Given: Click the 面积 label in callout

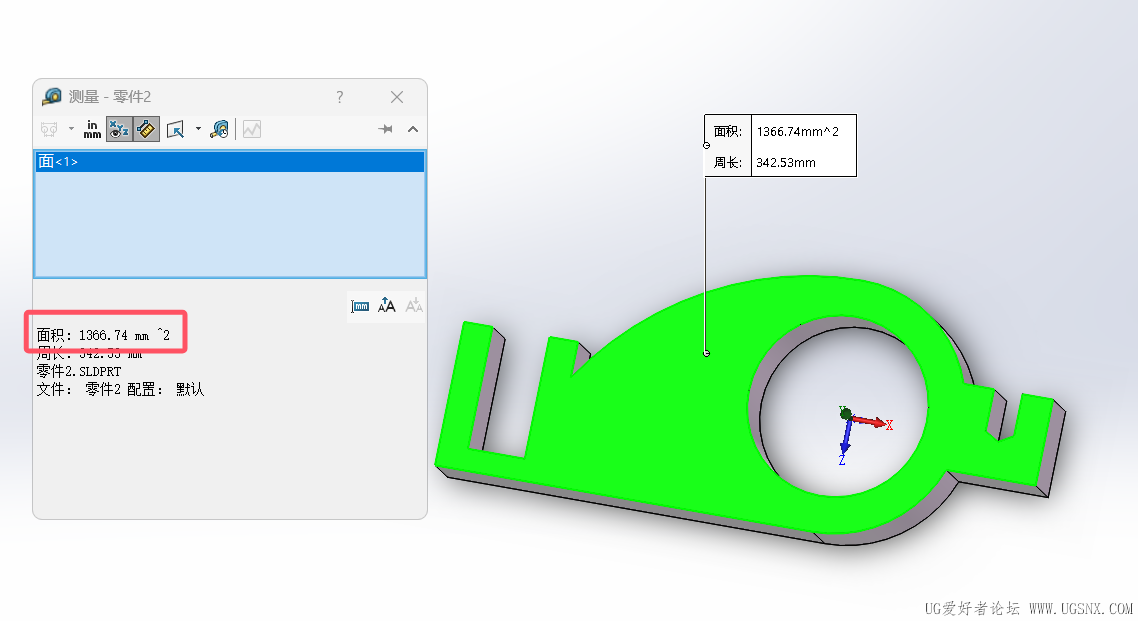Looking at the screenshot, I should [x=727, y=131].
